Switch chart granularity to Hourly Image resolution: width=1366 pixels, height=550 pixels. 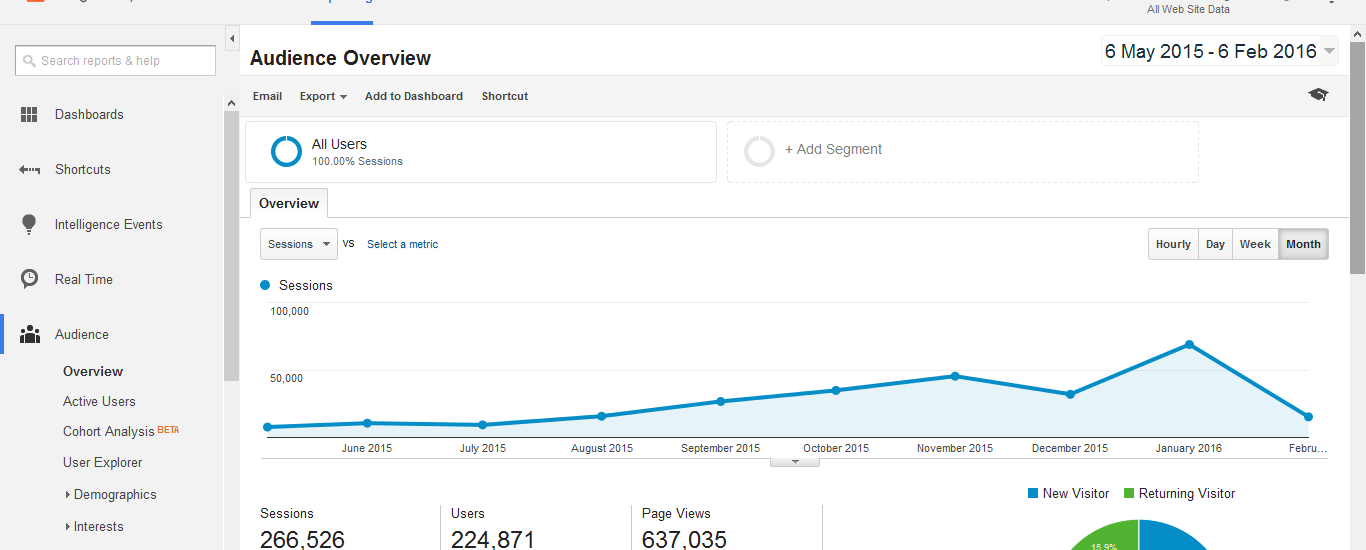(x=1173, y=244)
